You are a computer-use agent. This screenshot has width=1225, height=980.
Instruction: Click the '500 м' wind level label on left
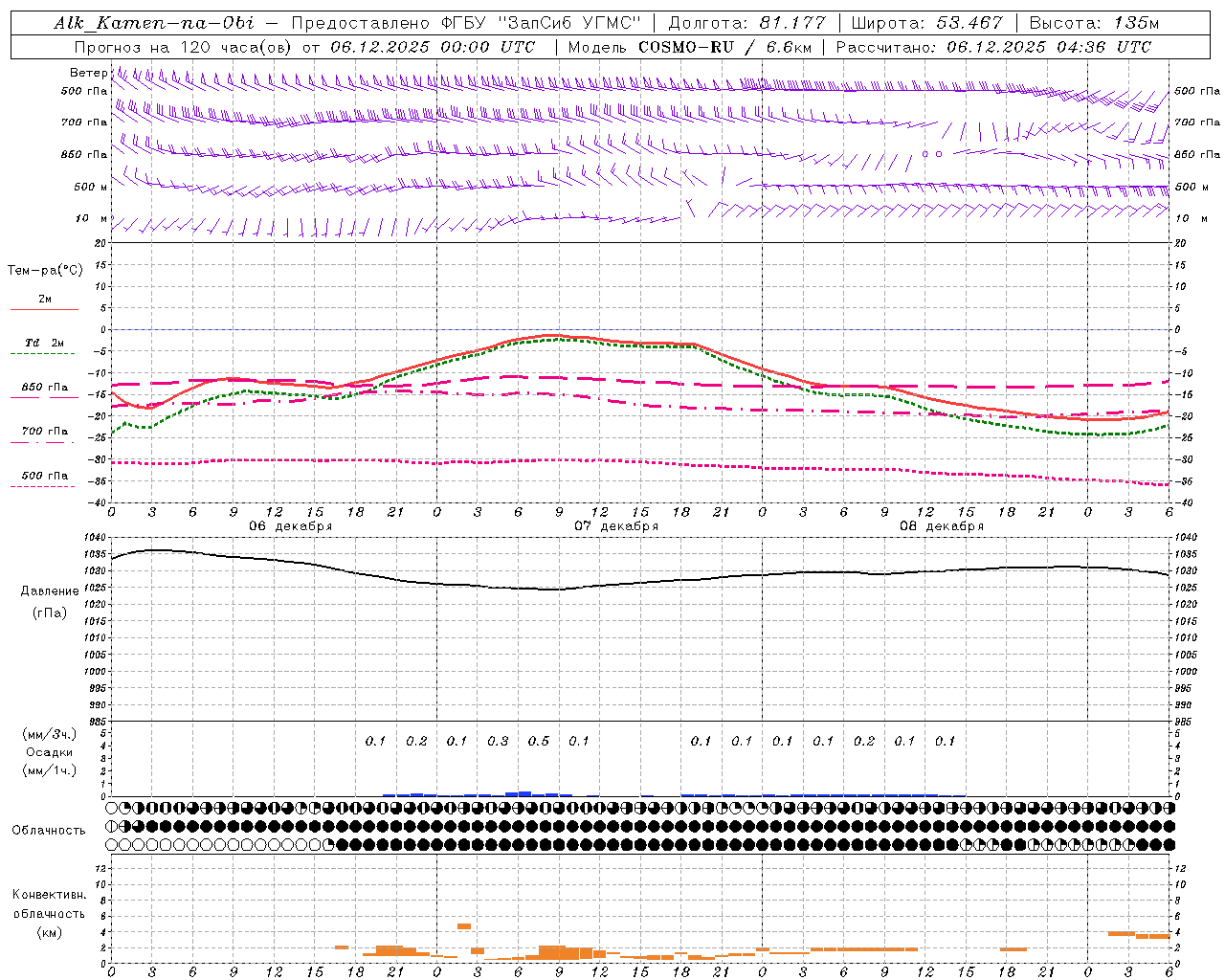[91, 187]
